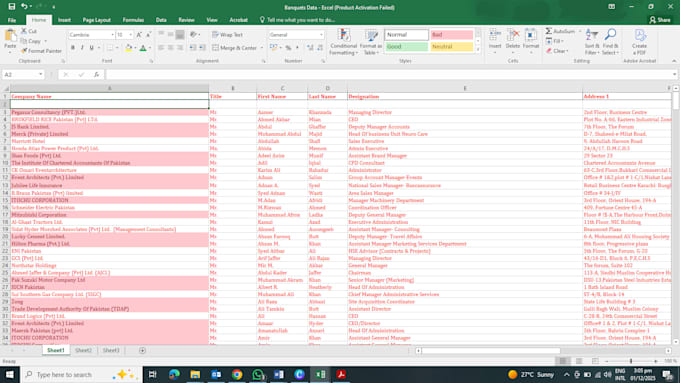Open Chrome from the taskbar
Screen dimensions: 680x383
237,374
